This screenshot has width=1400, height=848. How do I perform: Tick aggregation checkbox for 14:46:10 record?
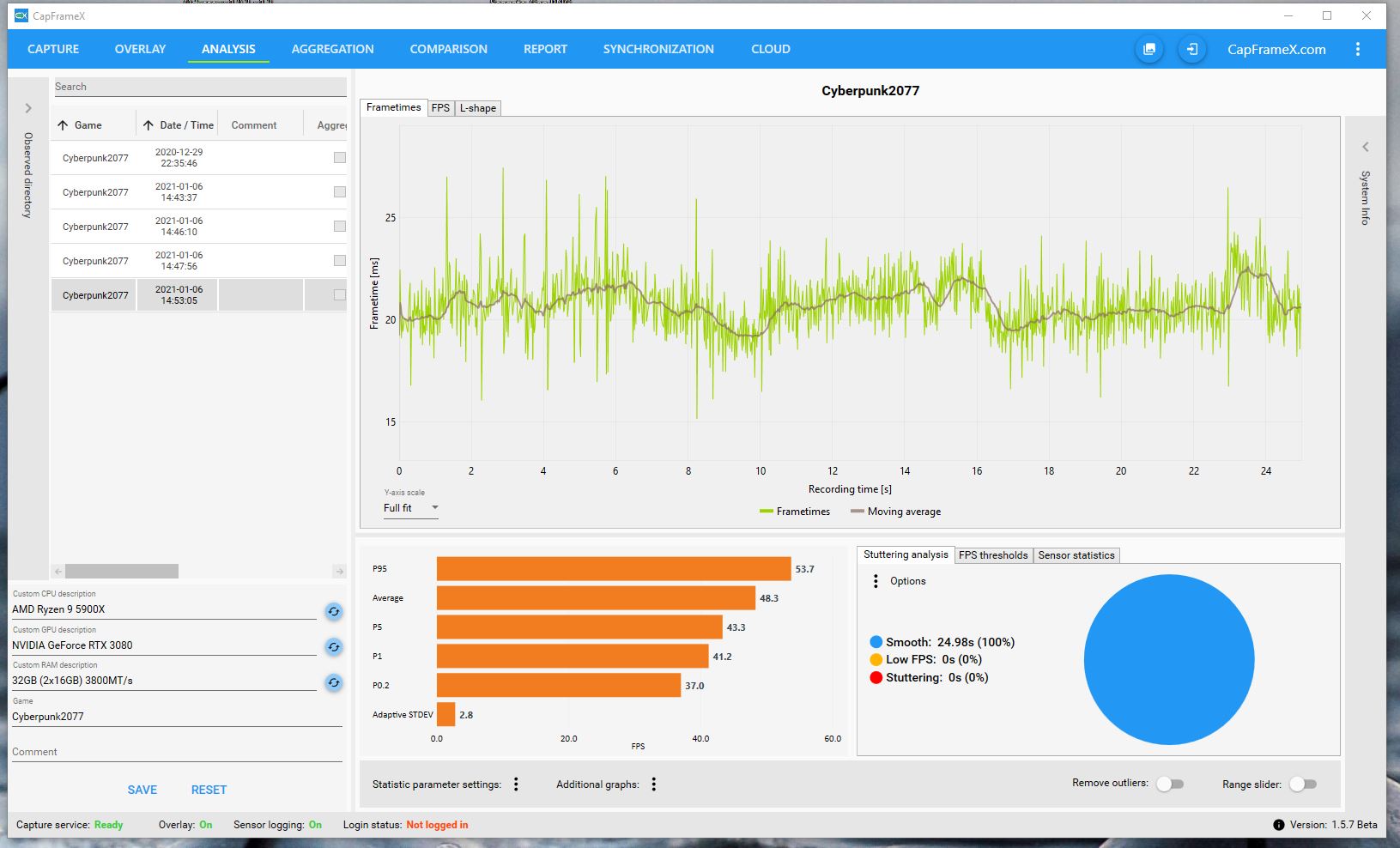[340, 226]
